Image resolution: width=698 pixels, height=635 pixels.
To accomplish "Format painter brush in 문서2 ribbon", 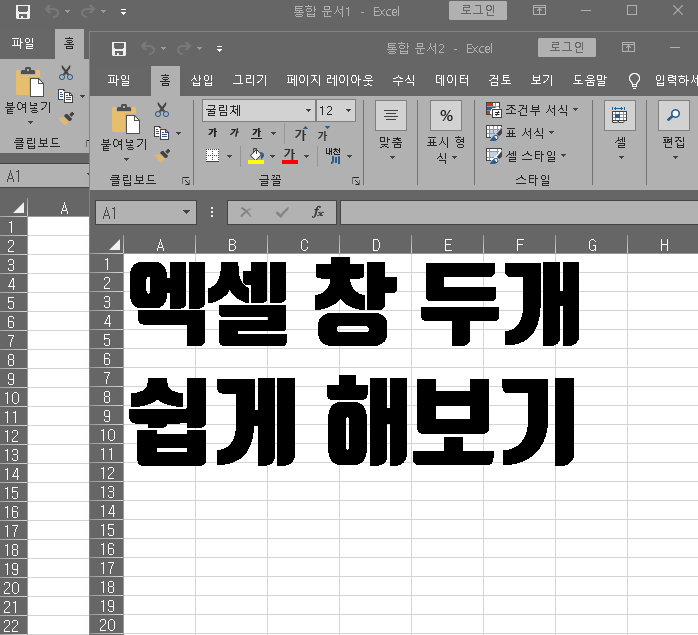I will (162, 156).
